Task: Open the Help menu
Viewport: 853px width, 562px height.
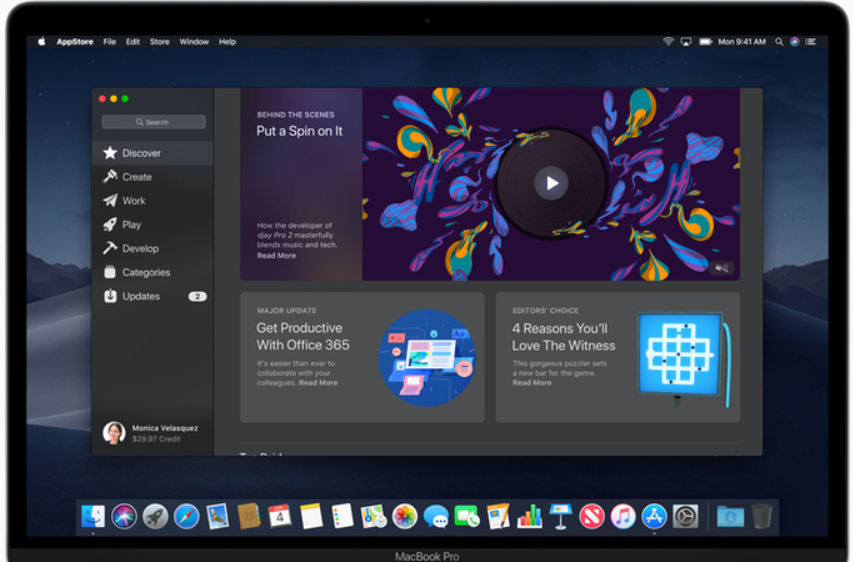Action: [x=227, y=42]
